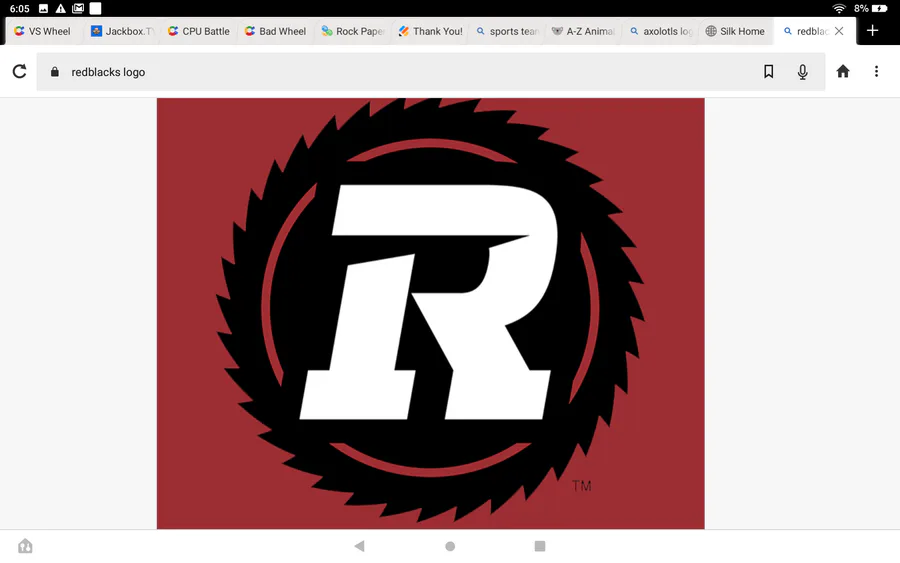The height and width of the screenshot is (563, 900).
Task: Tap the lock icon in address bar
Action: [x=55, y=72]
